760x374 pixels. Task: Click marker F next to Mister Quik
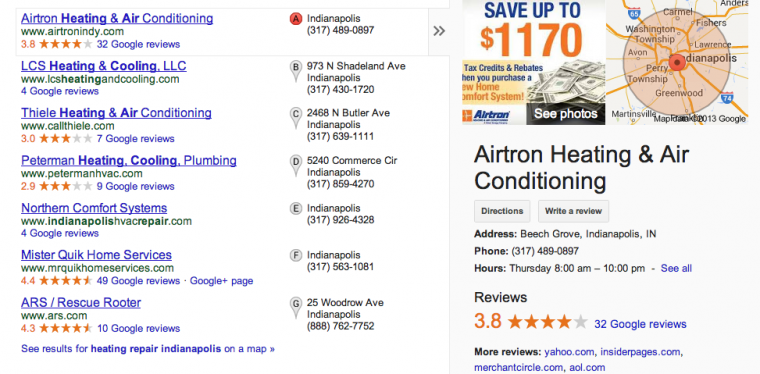[296, 256]
